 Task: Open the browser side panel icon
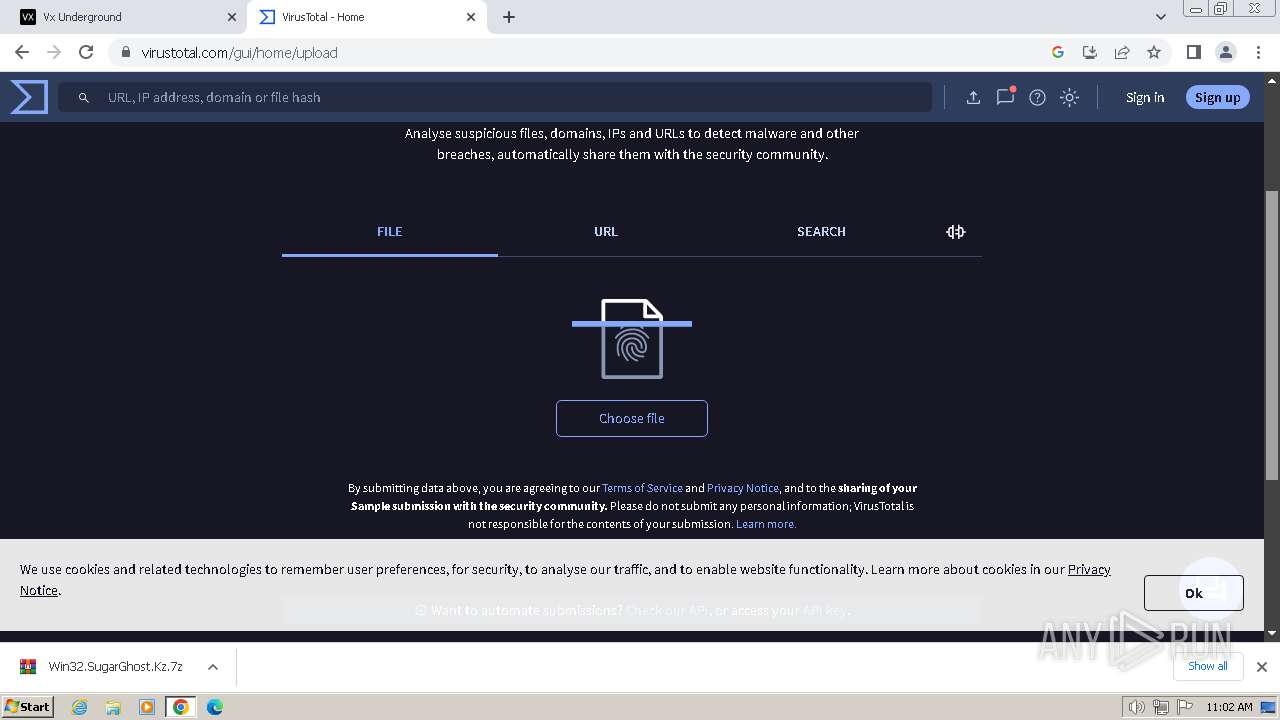(1193, 52)
